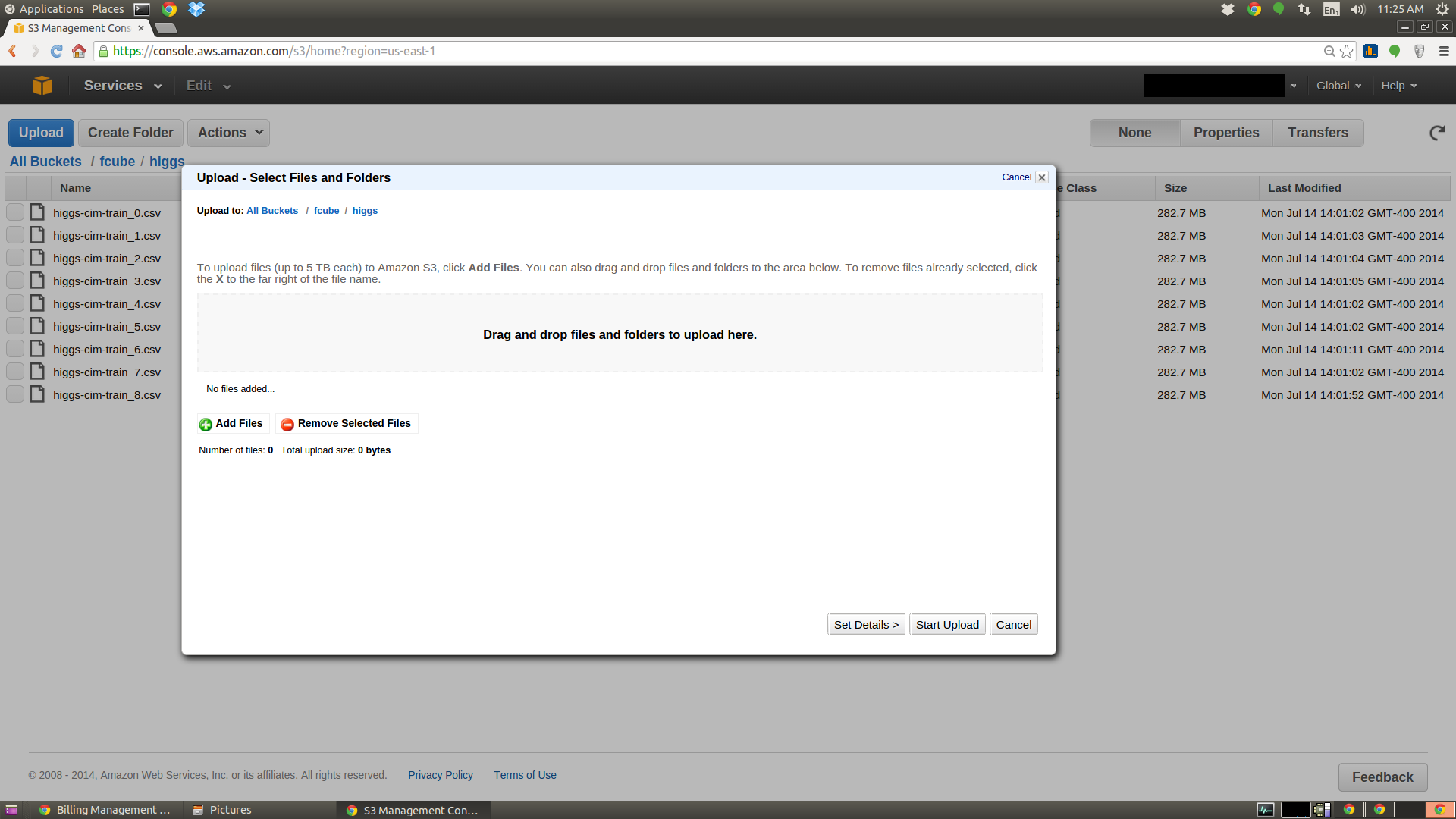Expand the Edit dropdown menu
Viewport: 1456px width, 819px height.
209,86
